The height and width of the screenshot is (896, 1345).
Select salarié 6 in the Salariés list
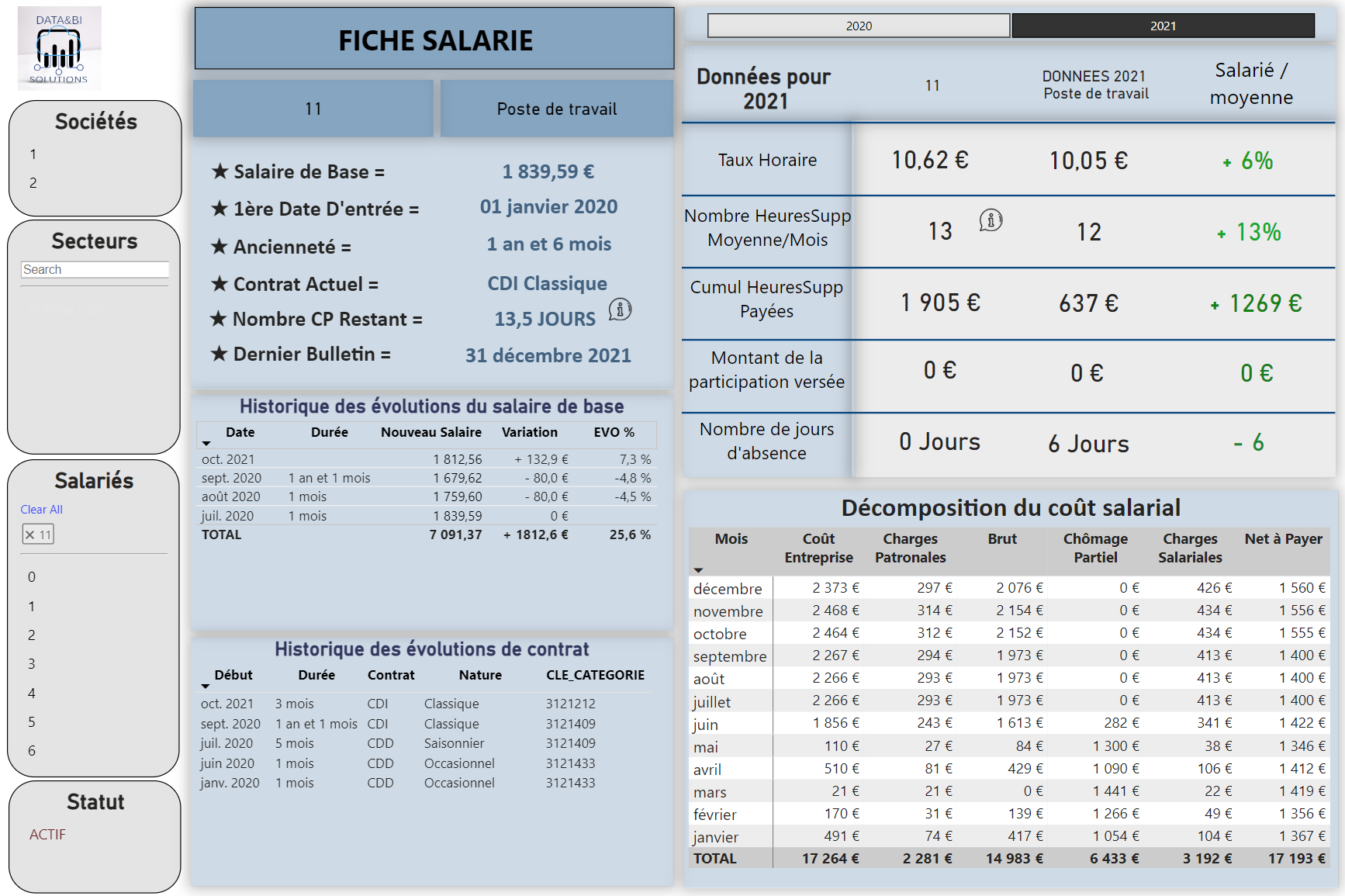(x=32, y=750)
